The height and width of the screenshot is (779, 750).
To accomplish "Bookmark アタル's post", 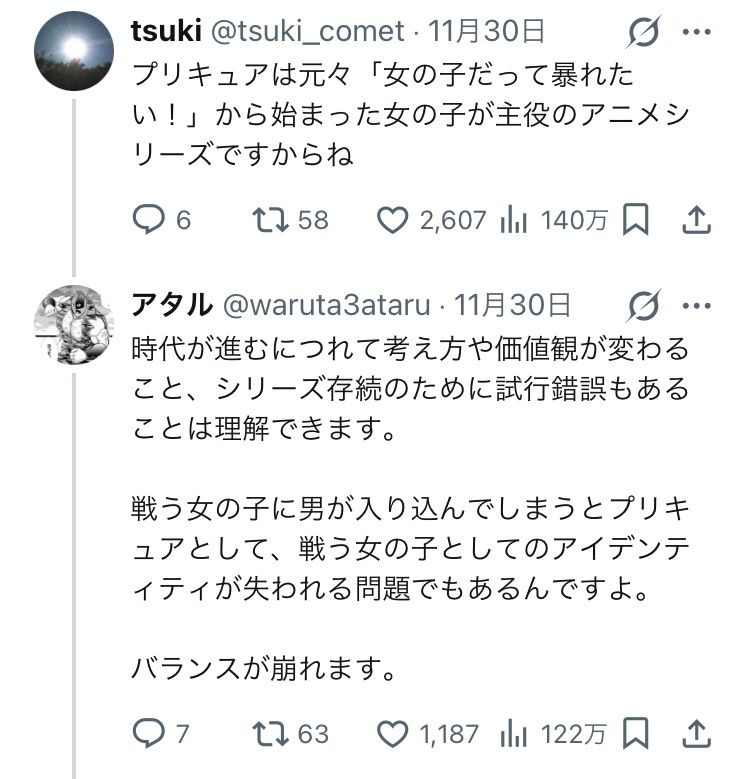I will coord(636,734).
